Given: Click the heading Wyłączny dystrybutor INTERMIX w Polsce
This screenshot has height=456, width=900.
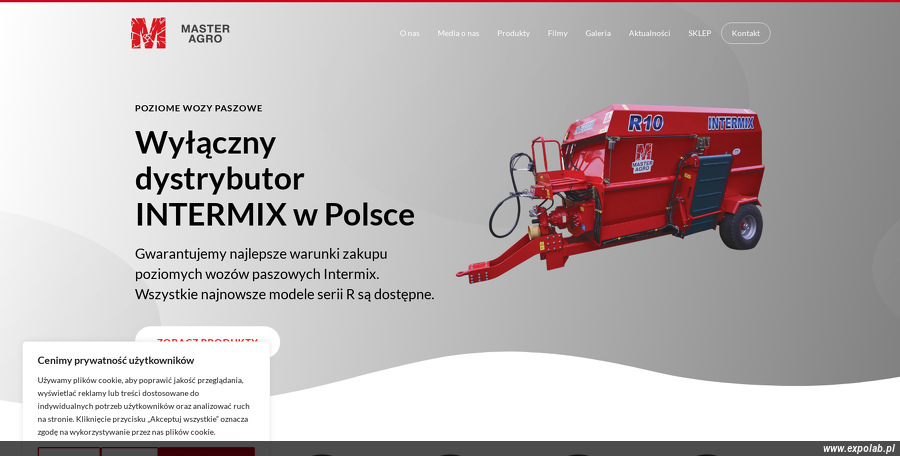Looking at the screenshot, I should tap(274, 179).
